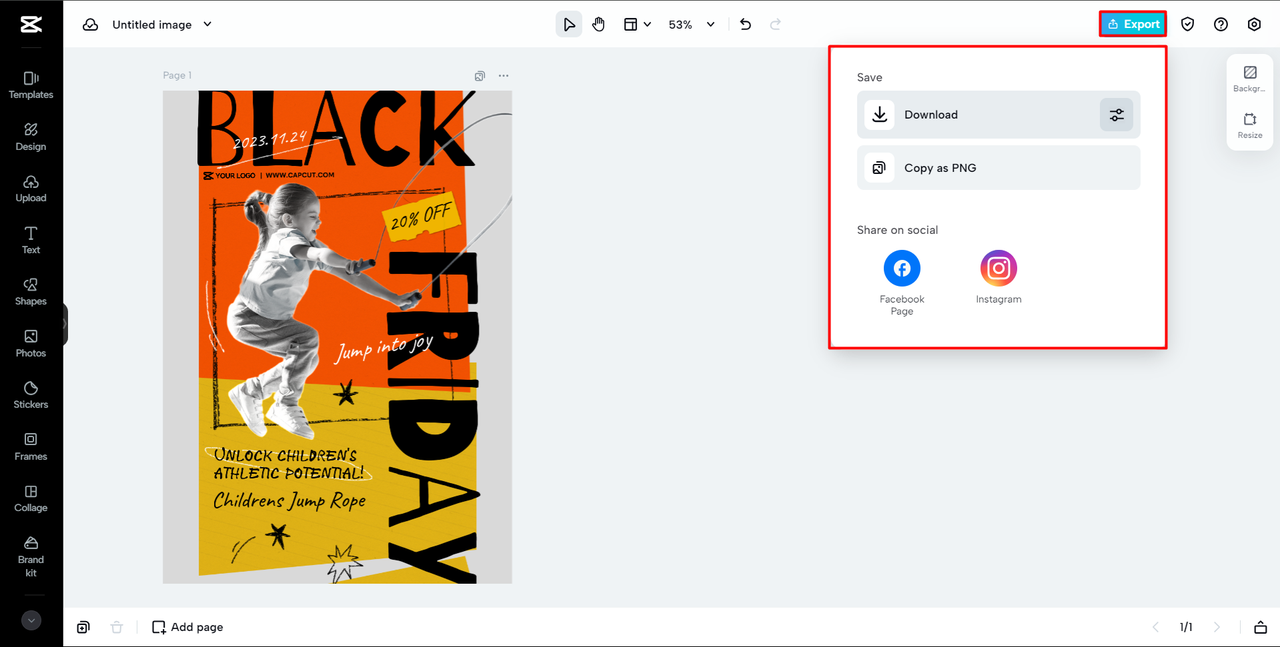Open the Design panel
1280x647 pixels.
(31, 137)
